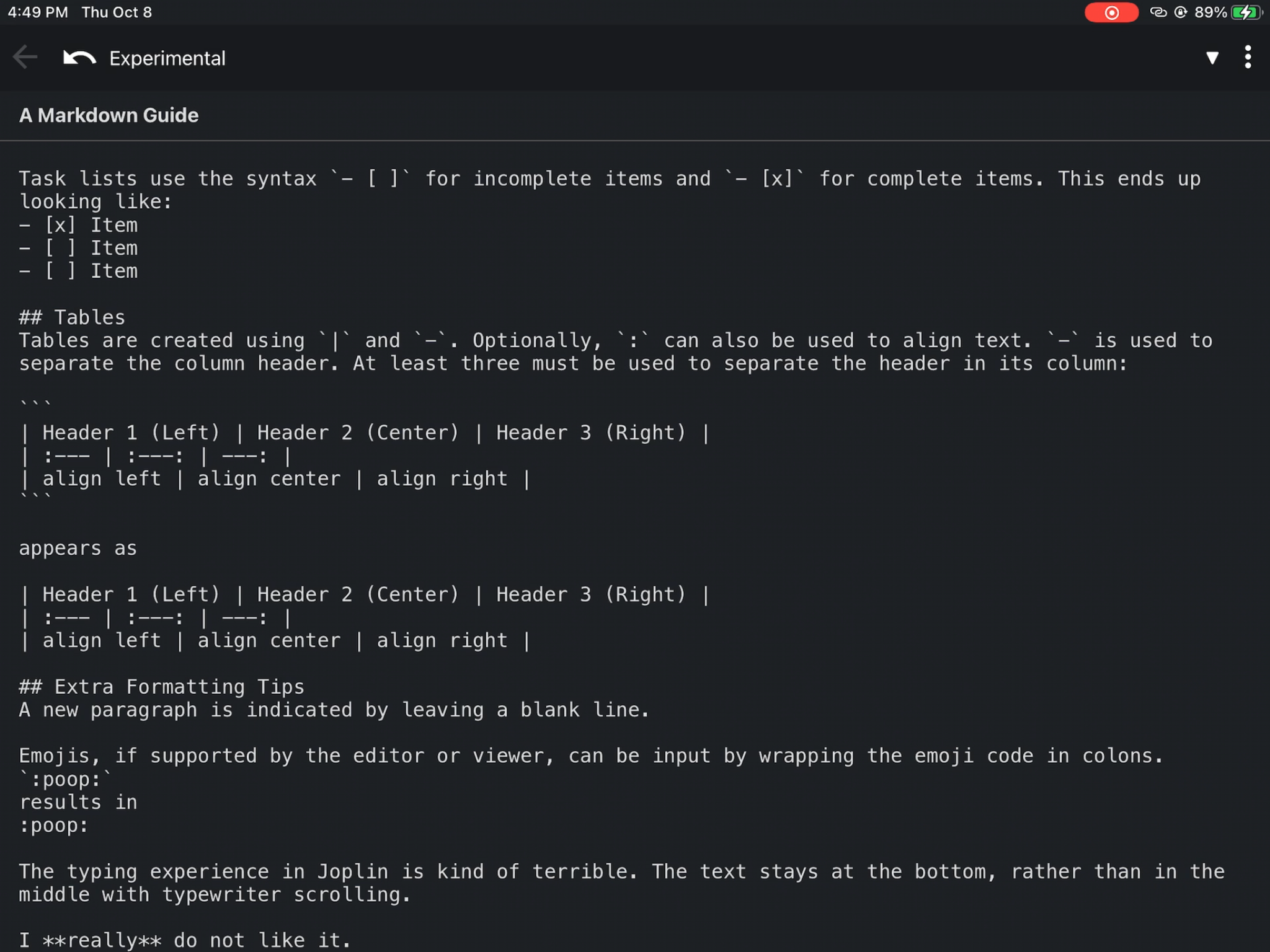This screenshot has height=952, width=1270.
Task: Open the three-dot overflow menu
Action: [x=1248, y=57]
